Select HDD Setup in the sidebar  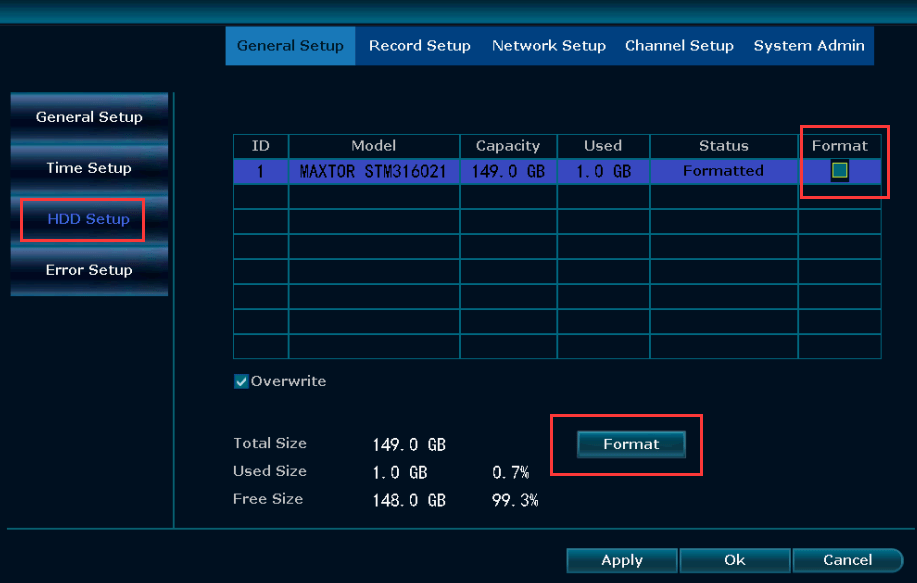pyautogui.click(x=89, y=219)
